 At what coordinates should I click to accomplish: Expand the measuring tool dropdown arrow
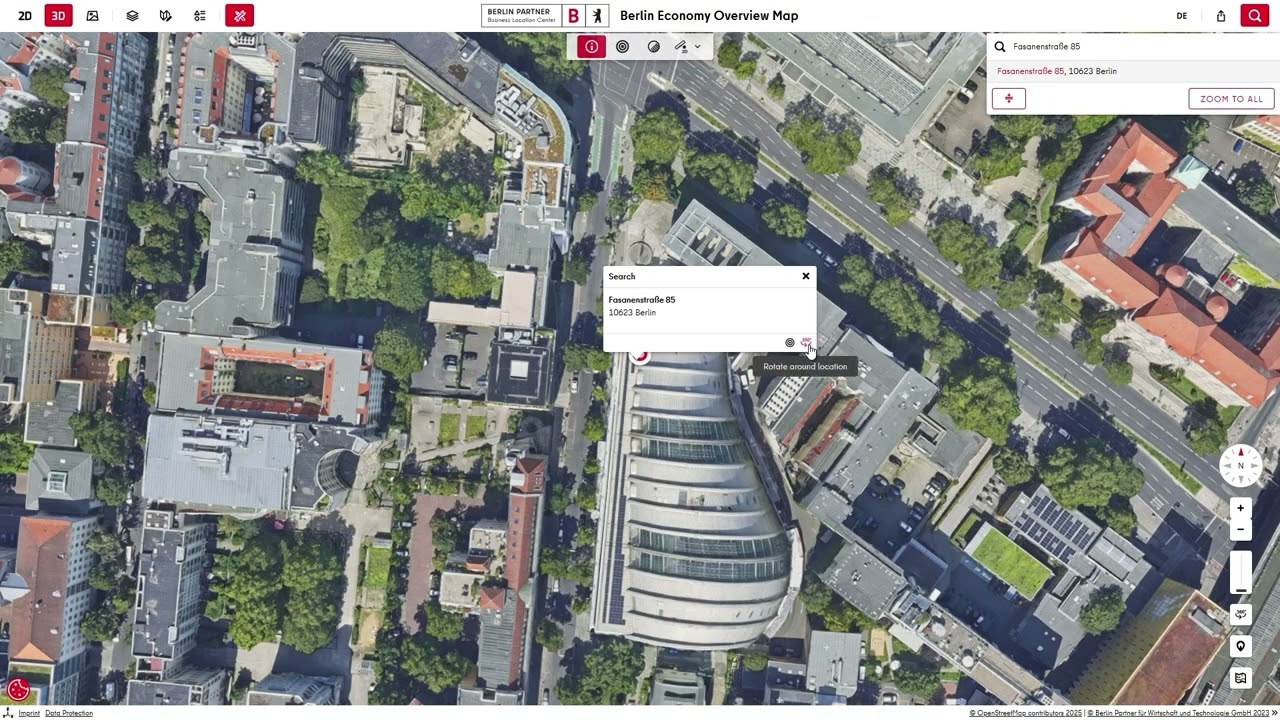pos(698,46)
